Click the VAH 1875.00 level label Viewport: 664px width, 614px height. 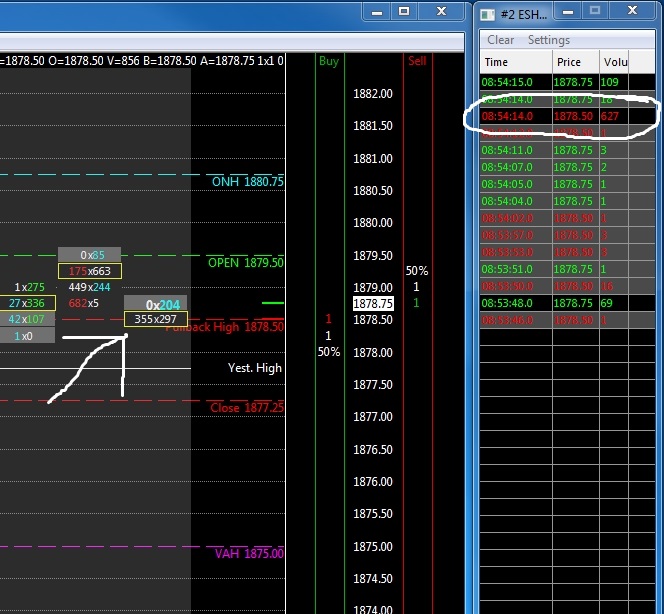[249, 553]
